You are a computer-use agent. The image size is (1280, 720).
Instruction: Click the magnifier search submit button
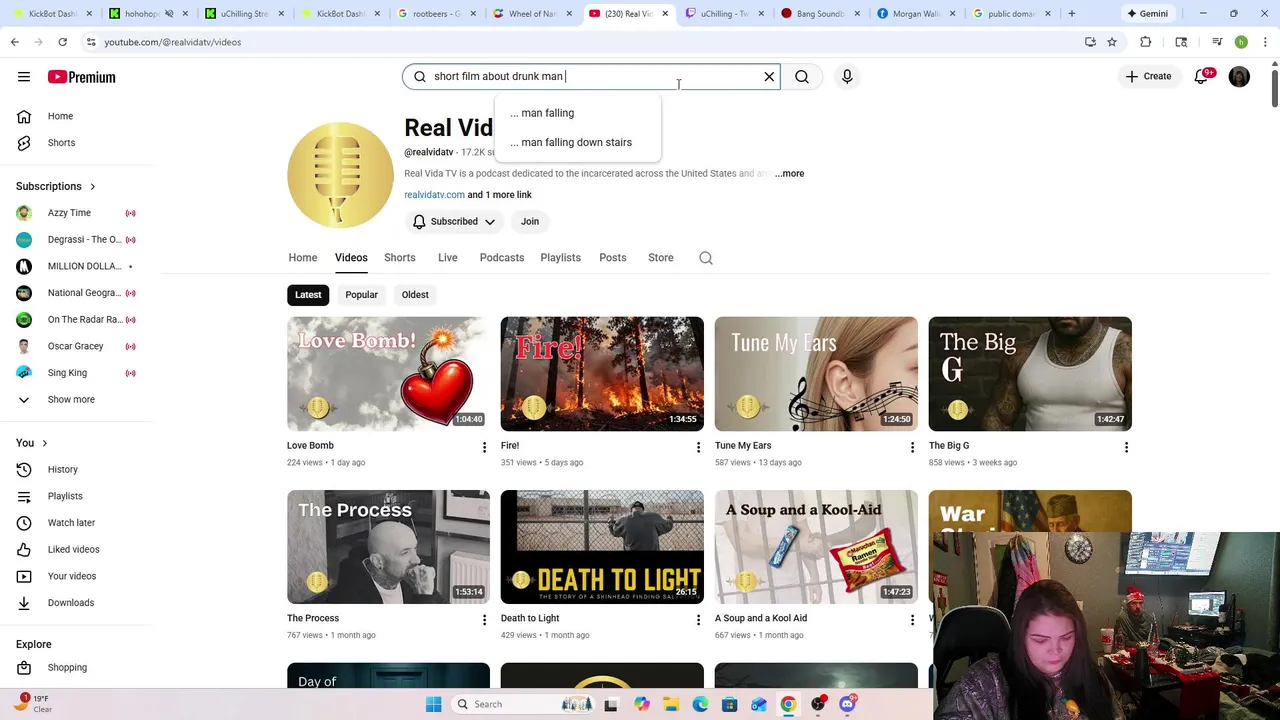[802, 76]
